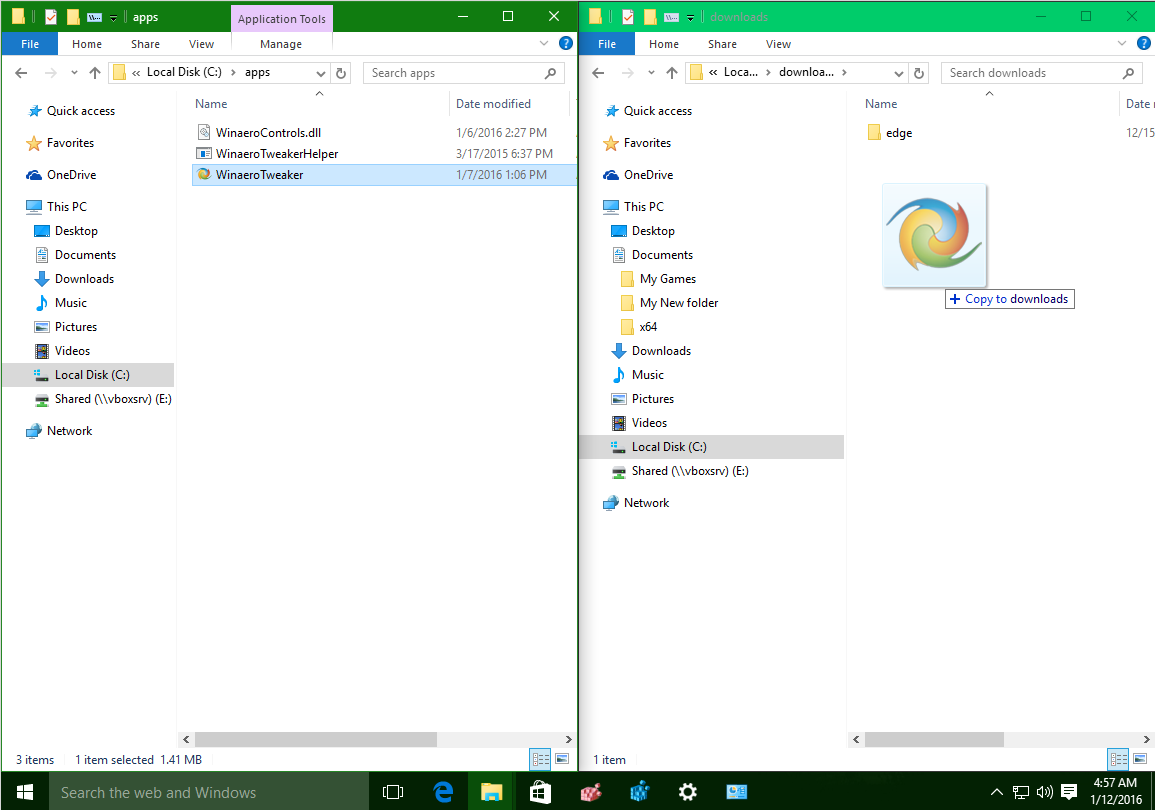This screenshot has width=1155, height=810.
Task: Sort apps files by Date modified
Action: [x=493, y=104]
